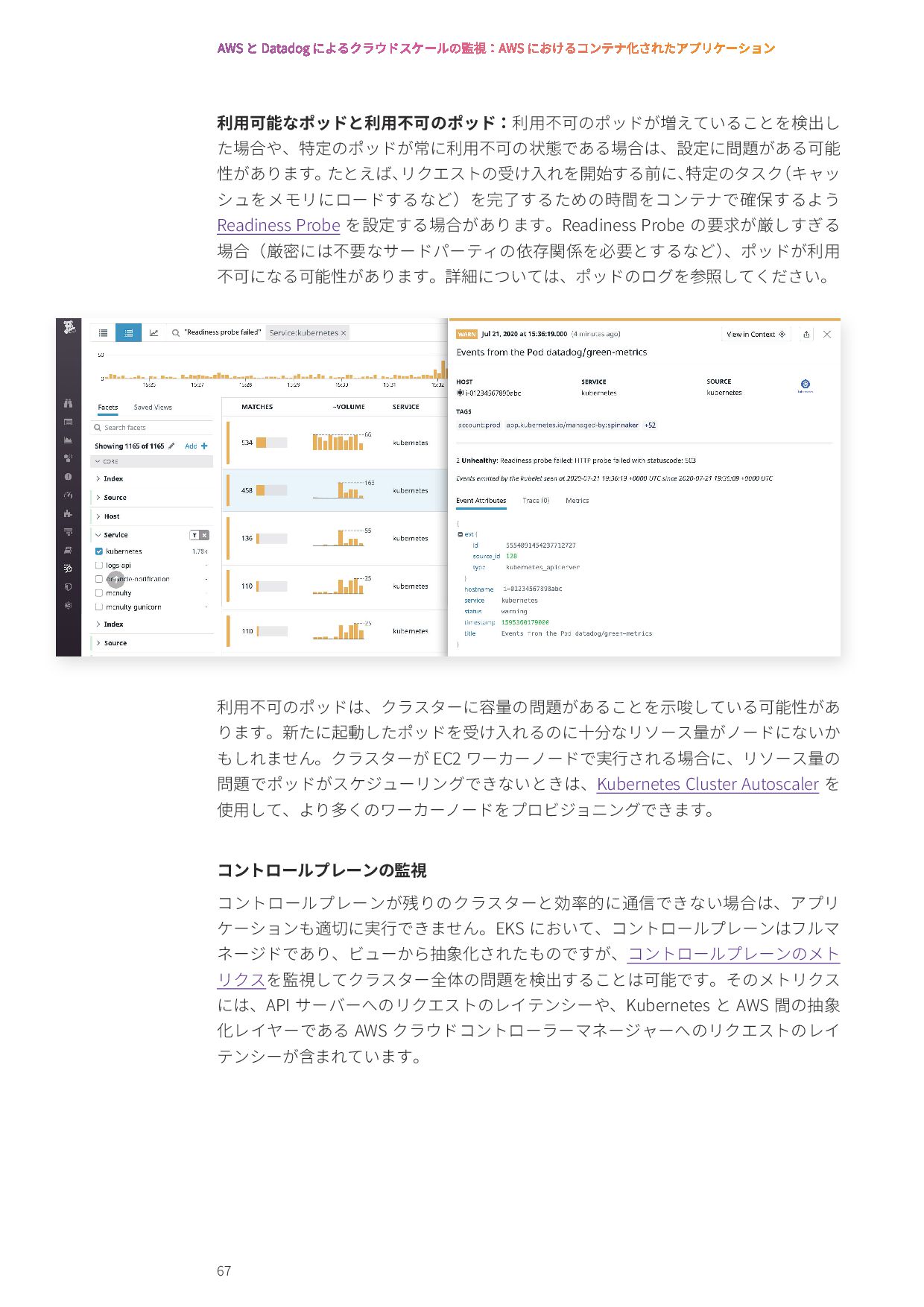Click the timestamp value 1595360179000
Viewport: 924px width, 1307px height.
point(525,622)
